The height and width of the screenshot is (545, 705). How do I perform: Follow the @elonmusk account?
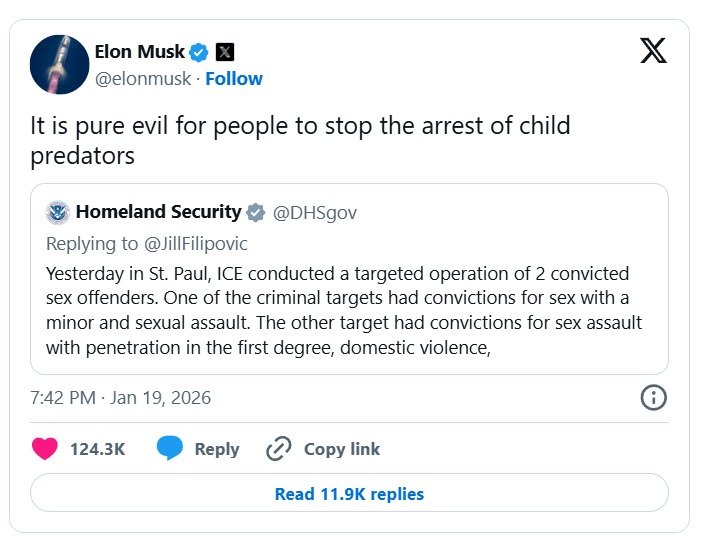[x=234, y=79]
